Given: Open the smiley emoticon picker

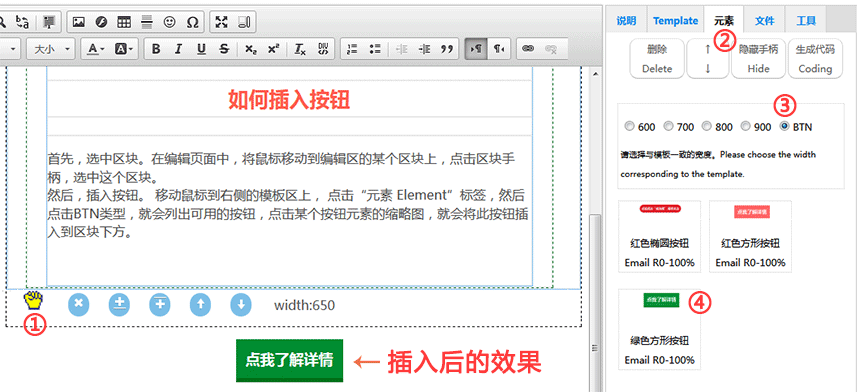Looking at the screenshot, I should click(x=169, y=22).
